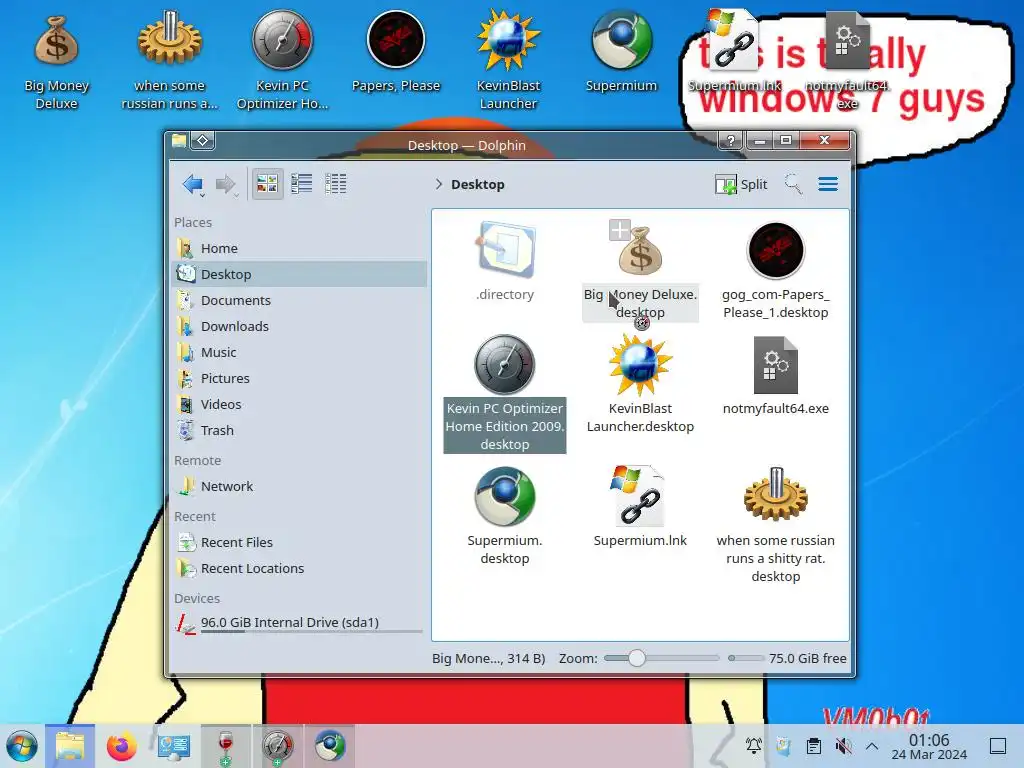Toggle keep-above pin in Dolphin title bar

click(x=202, y=140)
